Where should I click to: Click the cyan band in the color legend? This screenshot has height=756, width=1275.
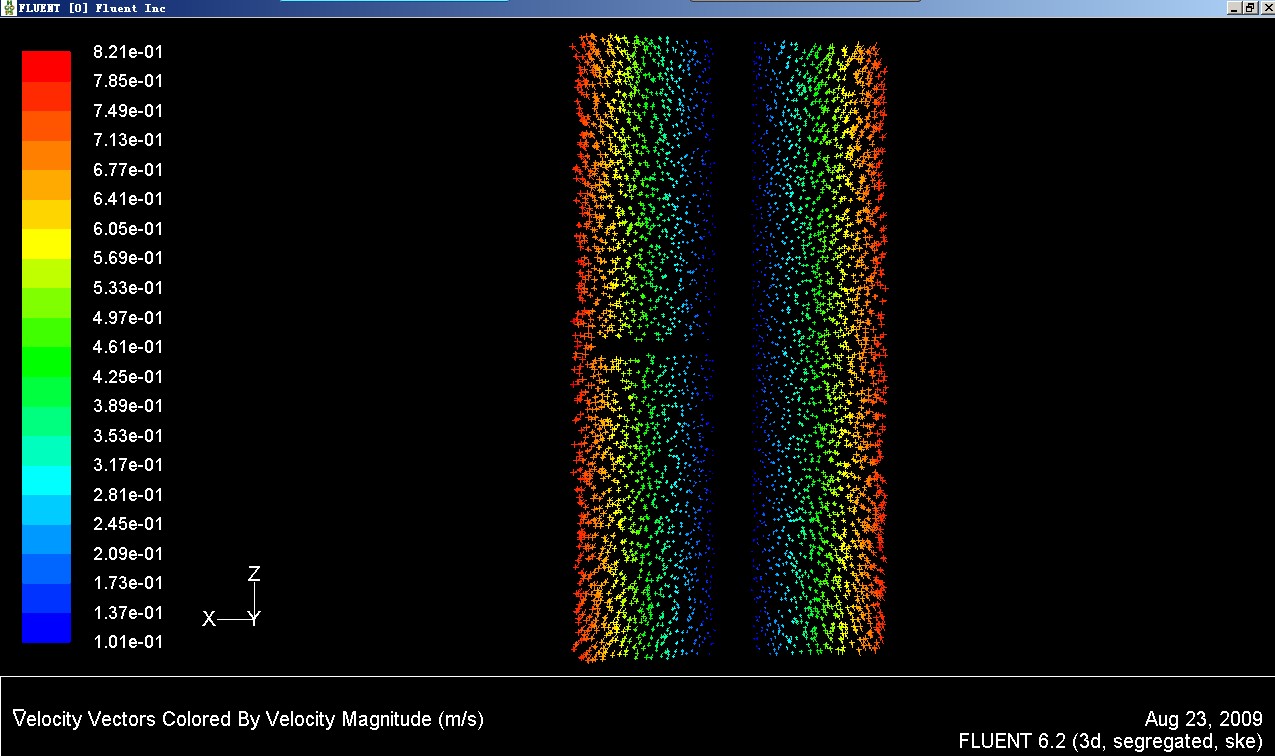pos(47,480)
